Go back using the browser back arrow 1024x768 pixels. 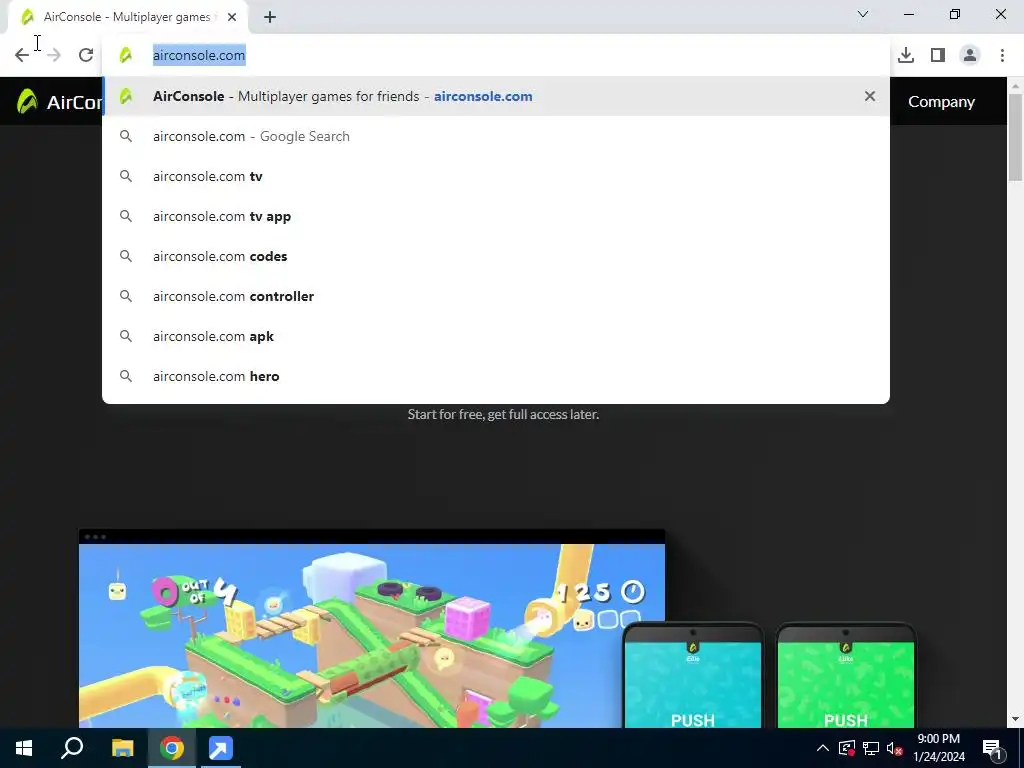[x=22, y=56]
